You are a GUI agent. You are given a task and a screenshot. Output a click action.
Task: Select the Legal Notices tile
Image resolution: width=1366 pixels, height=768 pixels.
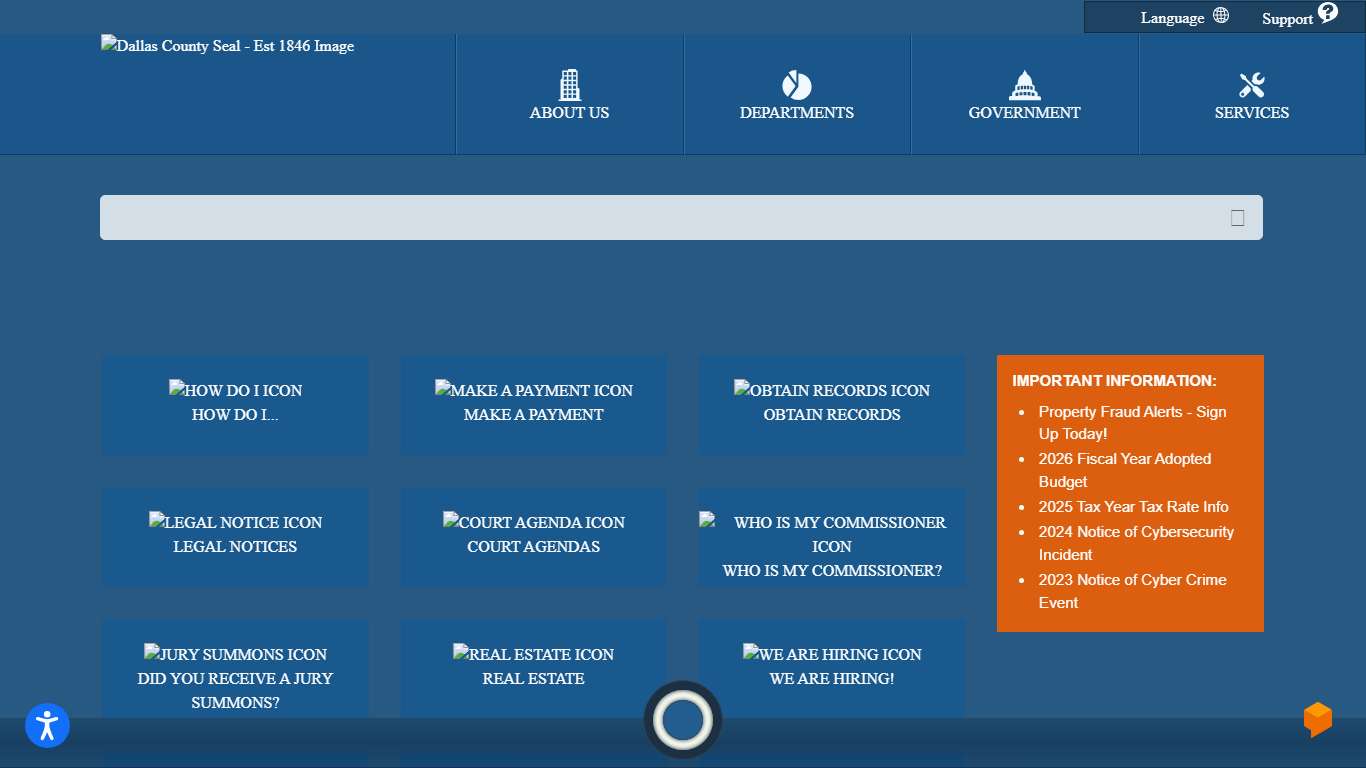coord(235,537)
